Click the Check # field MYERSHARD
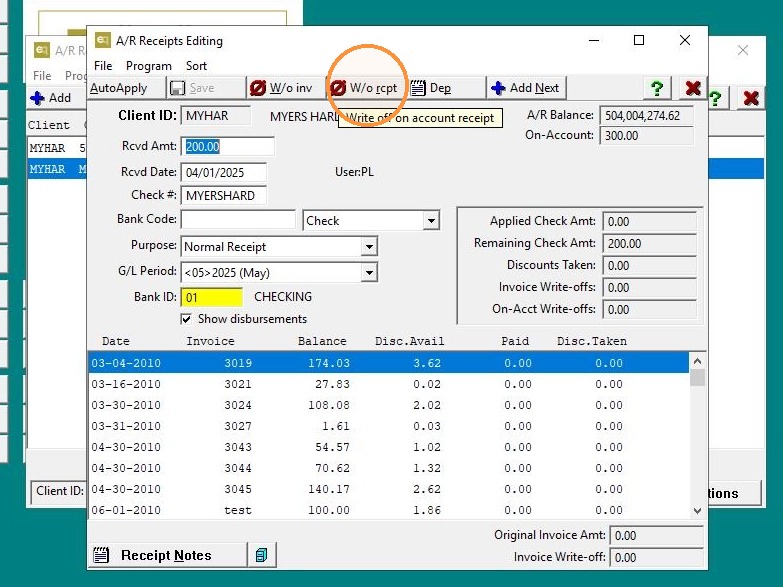 tap(223, 195)
